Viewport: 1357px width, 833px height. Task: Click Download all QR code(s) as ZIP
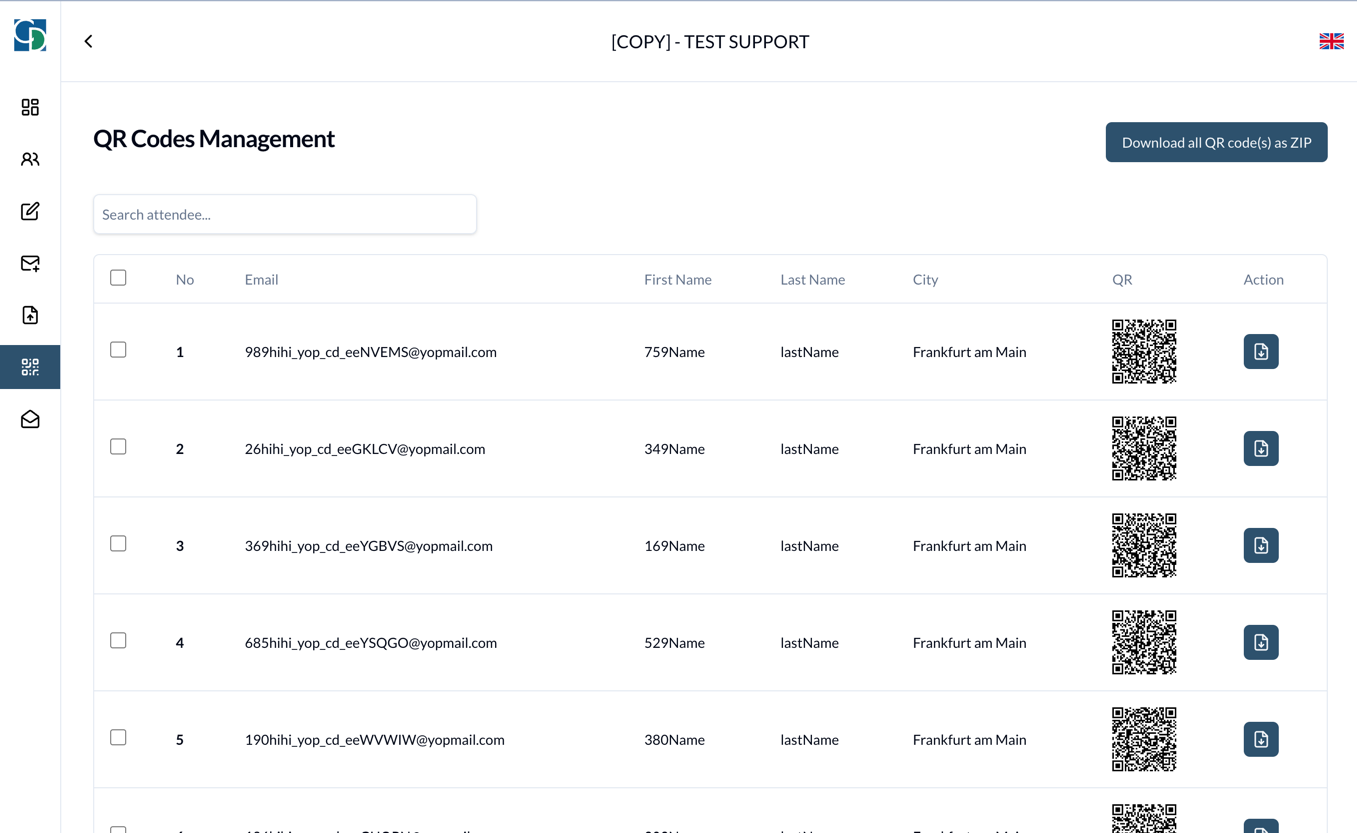(1216, 142)
